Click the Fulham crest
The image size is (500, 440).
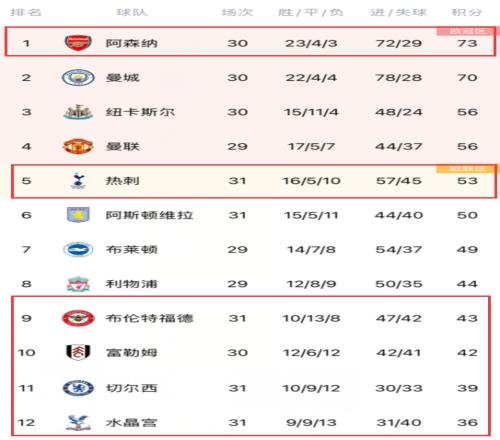(x=78, y=353)
